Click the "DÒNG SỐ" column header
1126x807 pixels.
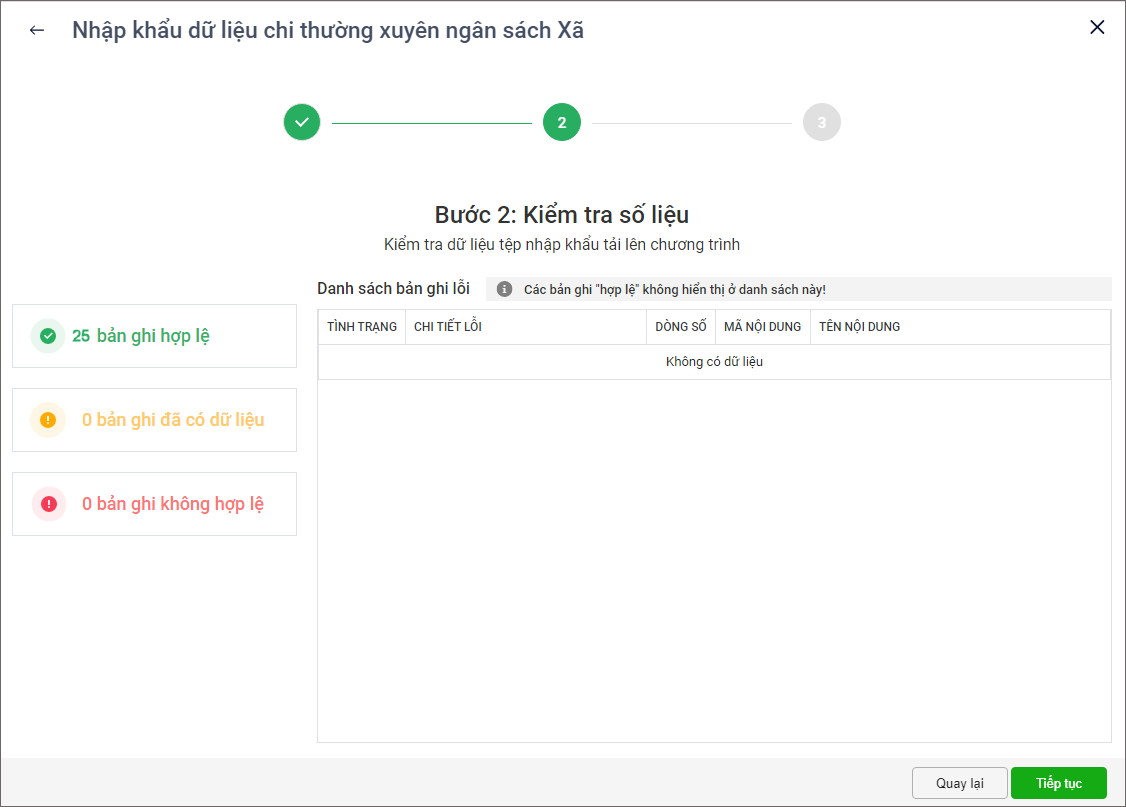click(681, 327)
